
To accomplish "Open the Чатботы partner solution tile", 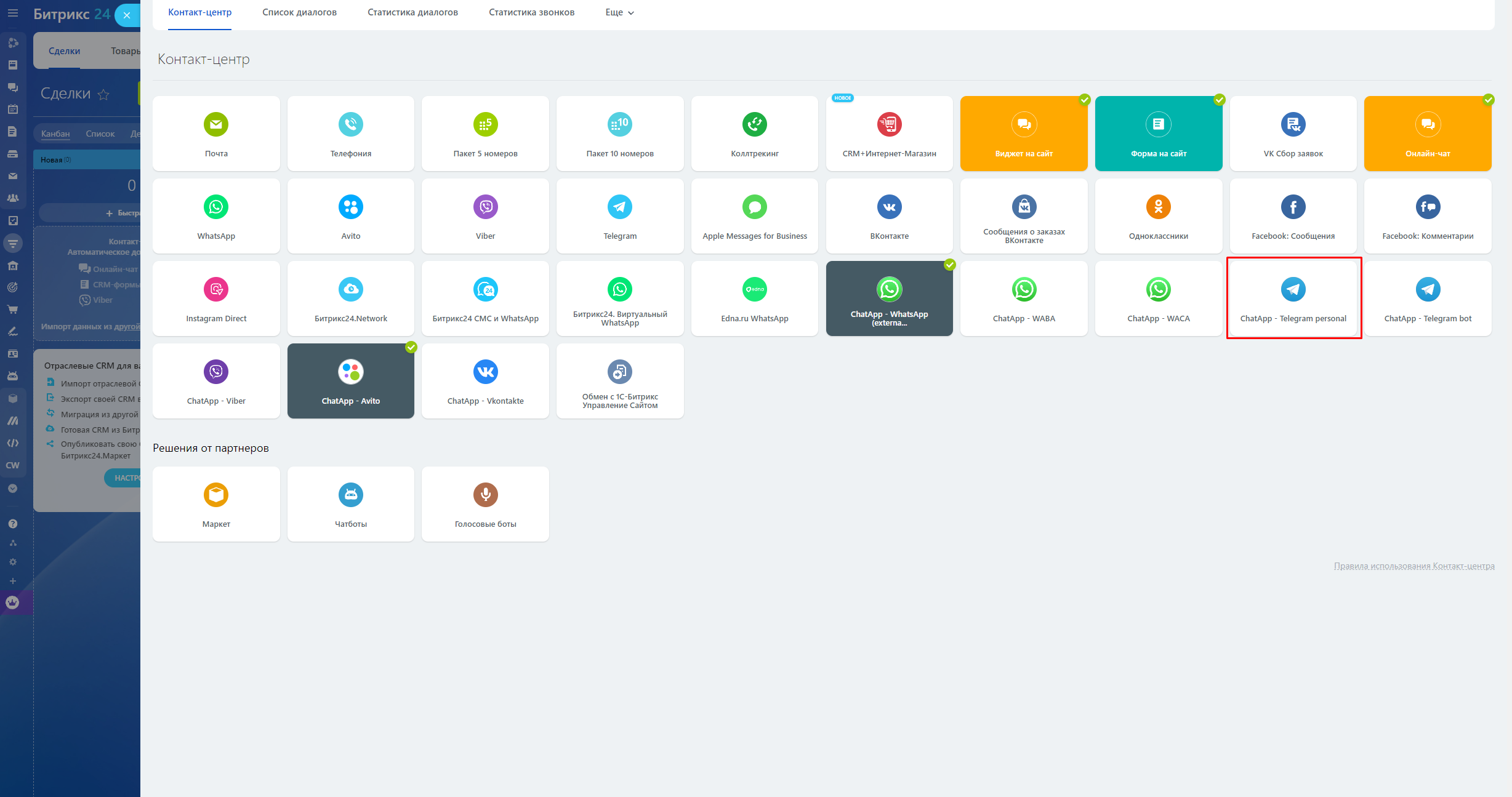I will [350, 504].
